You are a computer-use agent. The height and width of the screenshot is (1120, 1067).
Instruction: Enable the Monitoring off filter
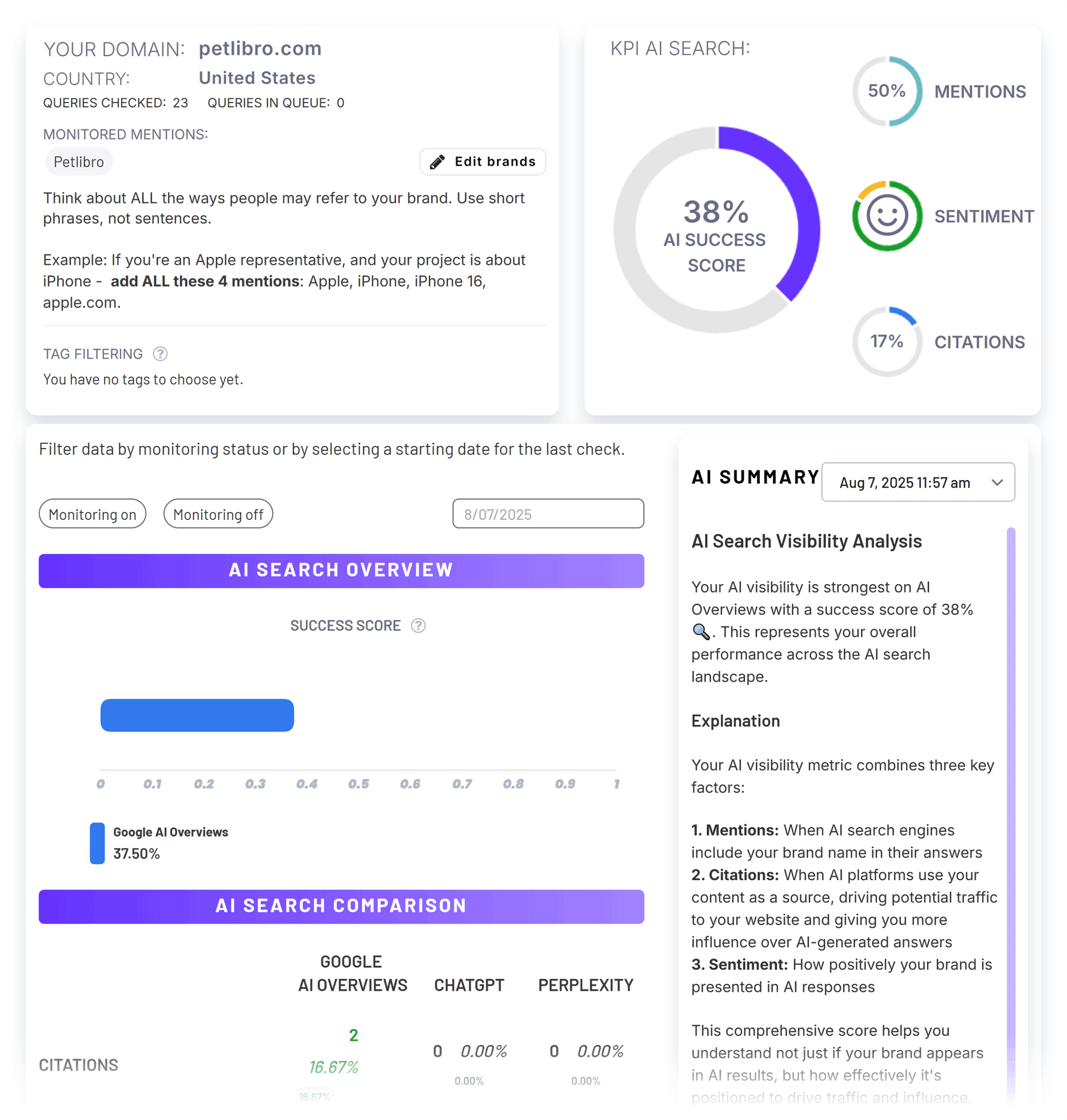(218, 513)
